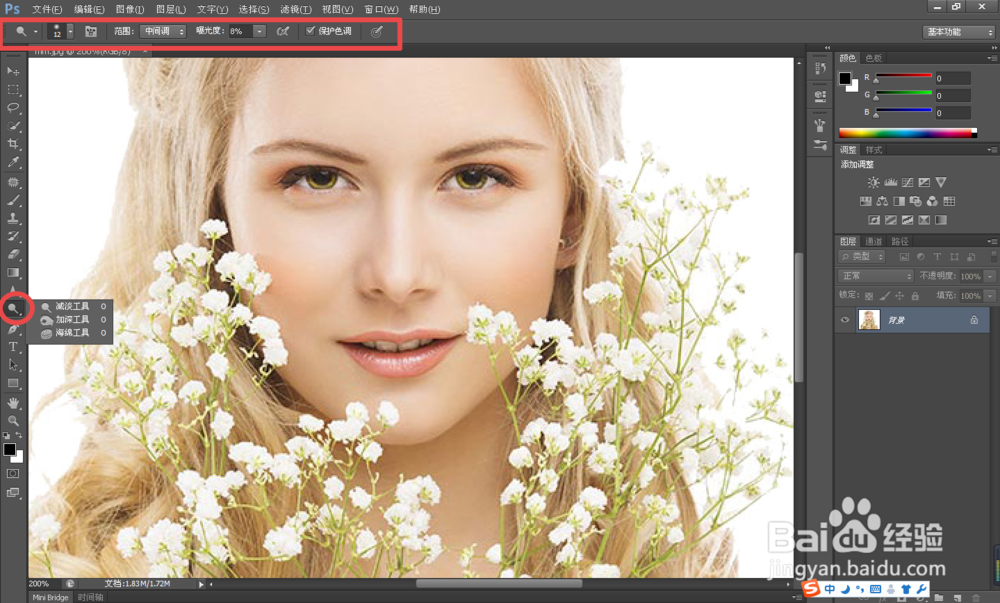
Task: Click the color spectrum ramp
Action: [x=907, y=133]
